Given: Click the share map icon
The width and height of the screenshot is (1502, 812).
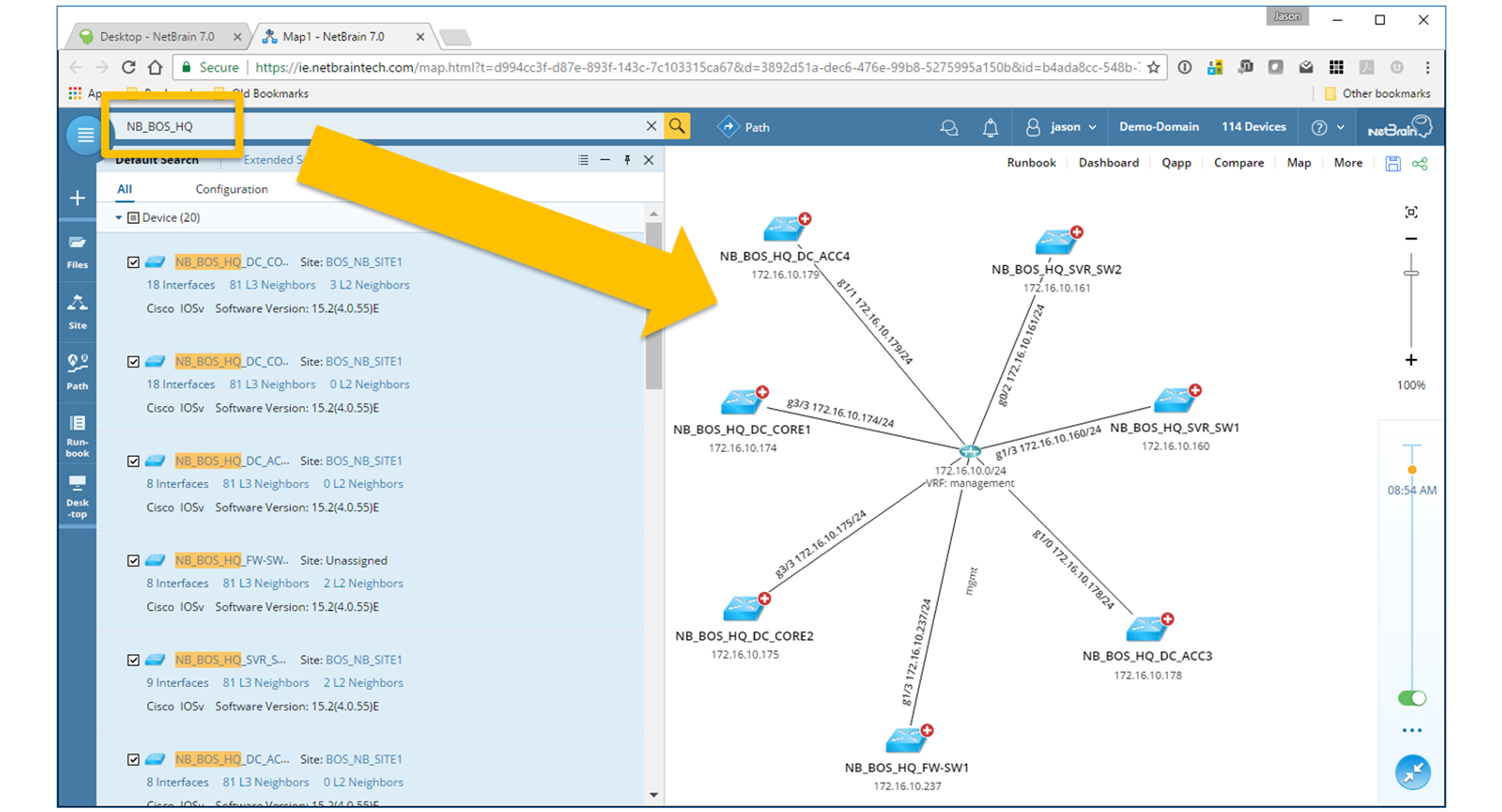Looking at the screenshot, I should [1420, 163].
